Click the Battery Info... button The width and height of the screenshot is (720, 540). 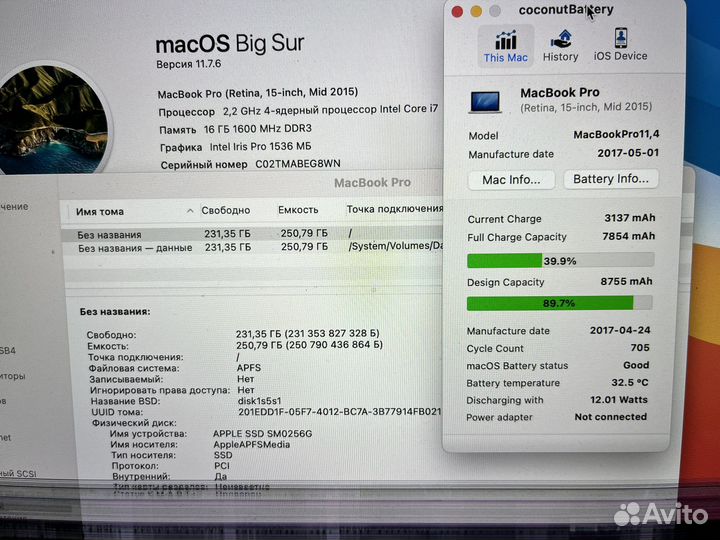coord(611,179)
